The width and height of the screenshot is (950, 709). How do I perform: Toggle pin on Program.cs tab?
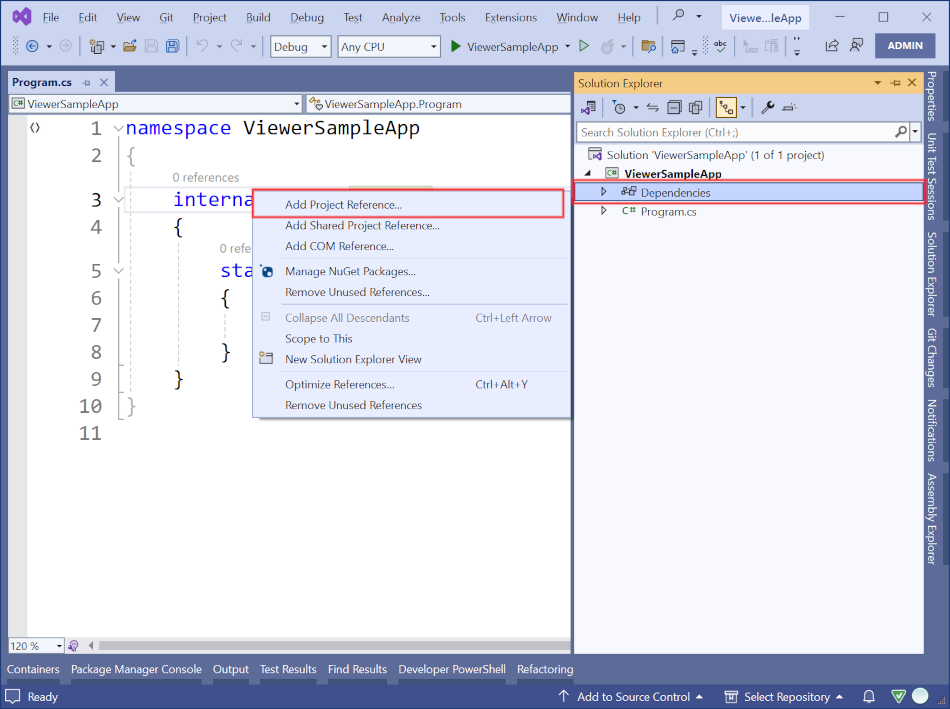86,82
